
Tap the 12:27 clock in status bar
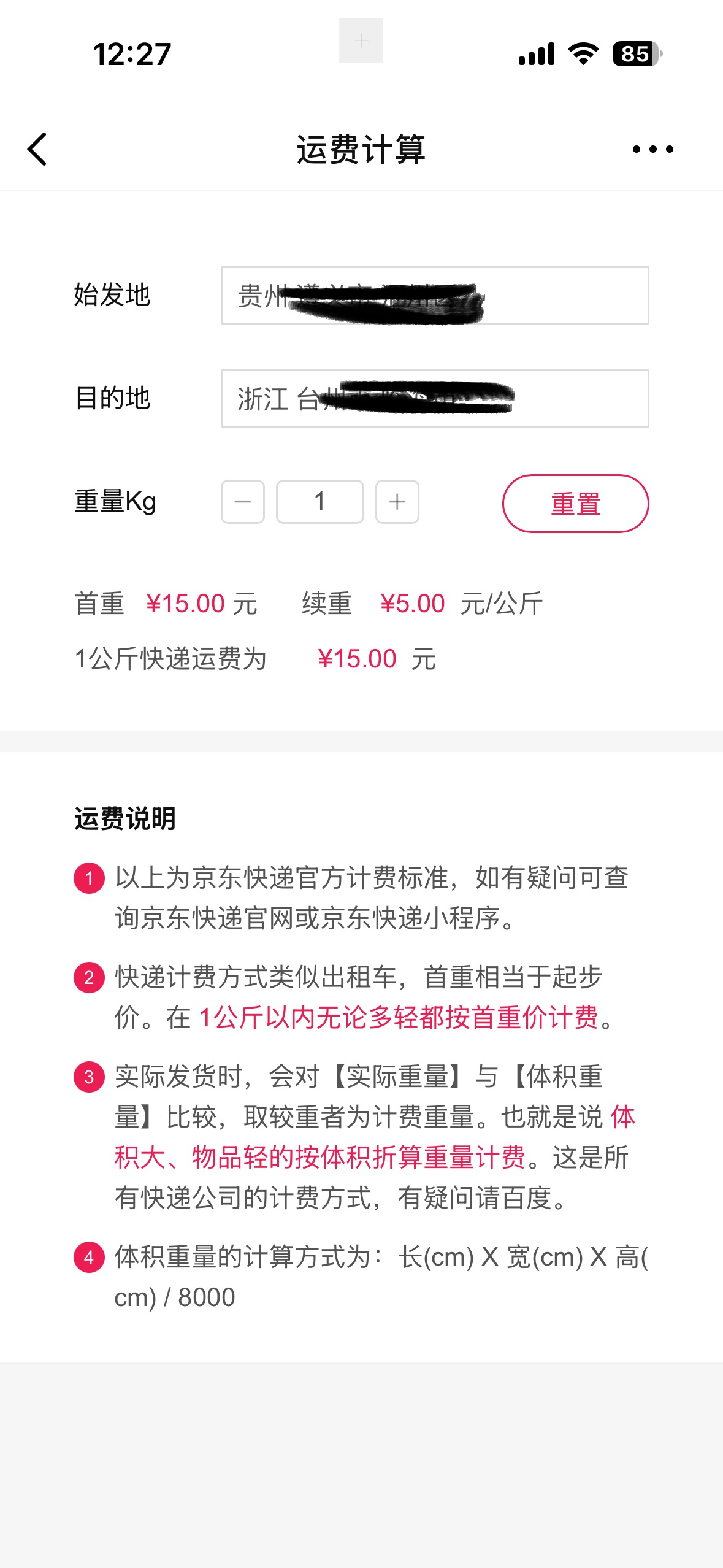click(131, 54)
